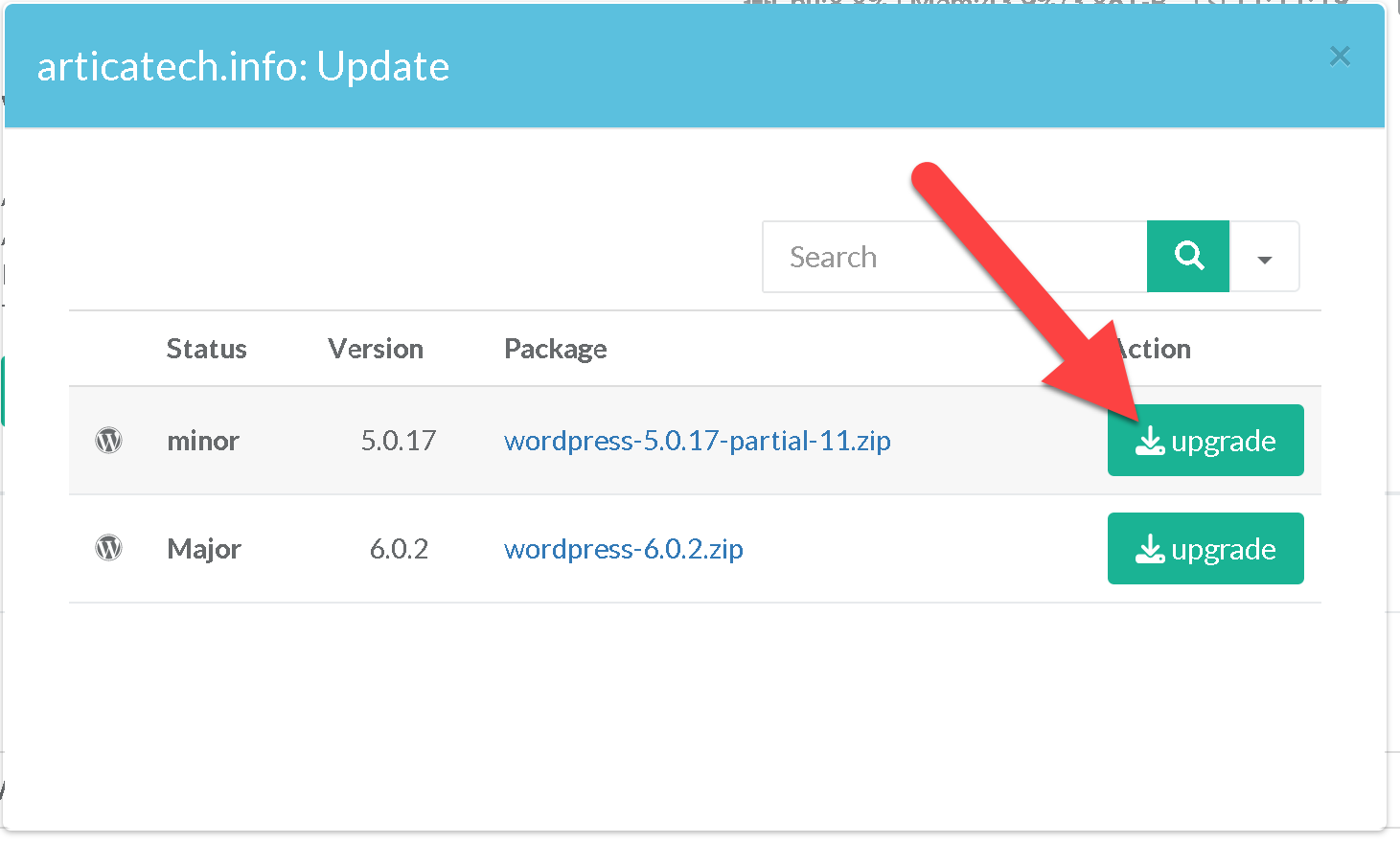Select the minor status label
This screenshot has width=1400, height=844.
click(x=203, y=441)
